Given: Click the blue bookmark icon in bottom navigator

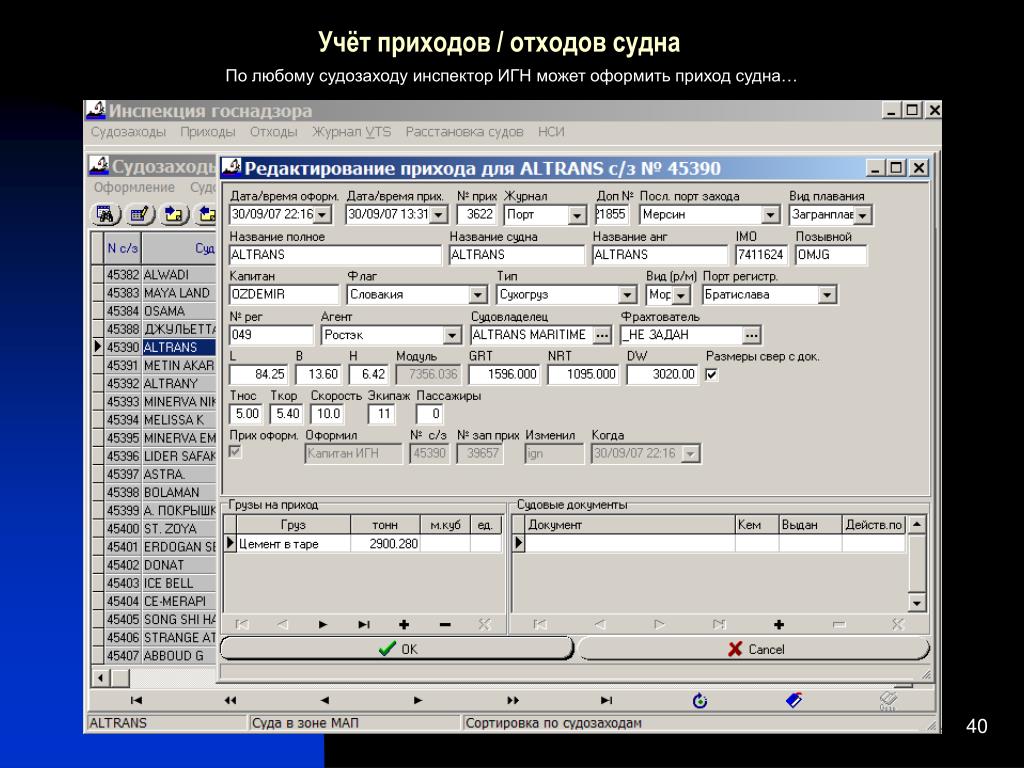Looking at the screenshot, I should (794, 701).
